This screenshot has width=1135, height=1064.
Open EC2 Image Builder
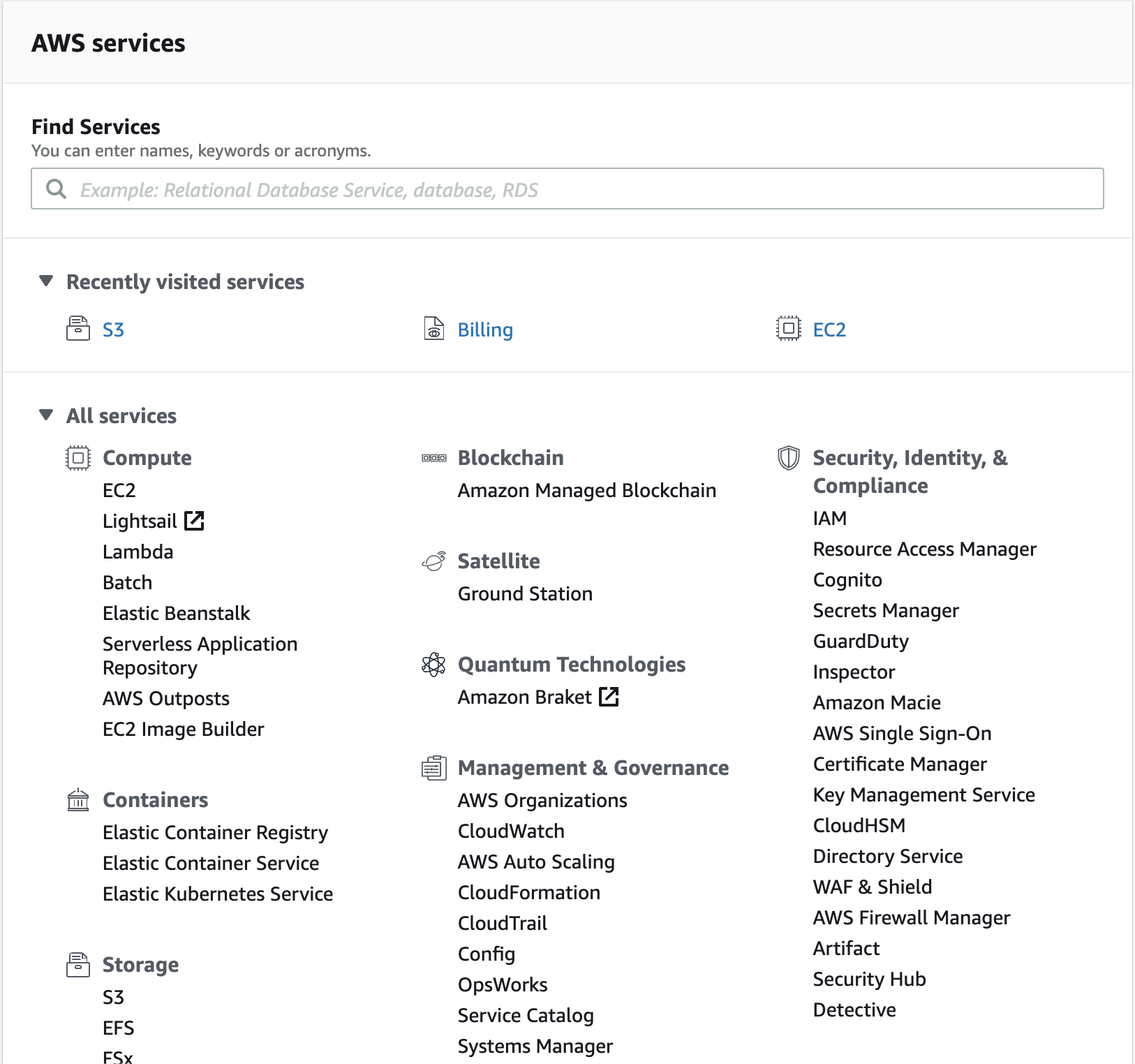click(183, 729)
